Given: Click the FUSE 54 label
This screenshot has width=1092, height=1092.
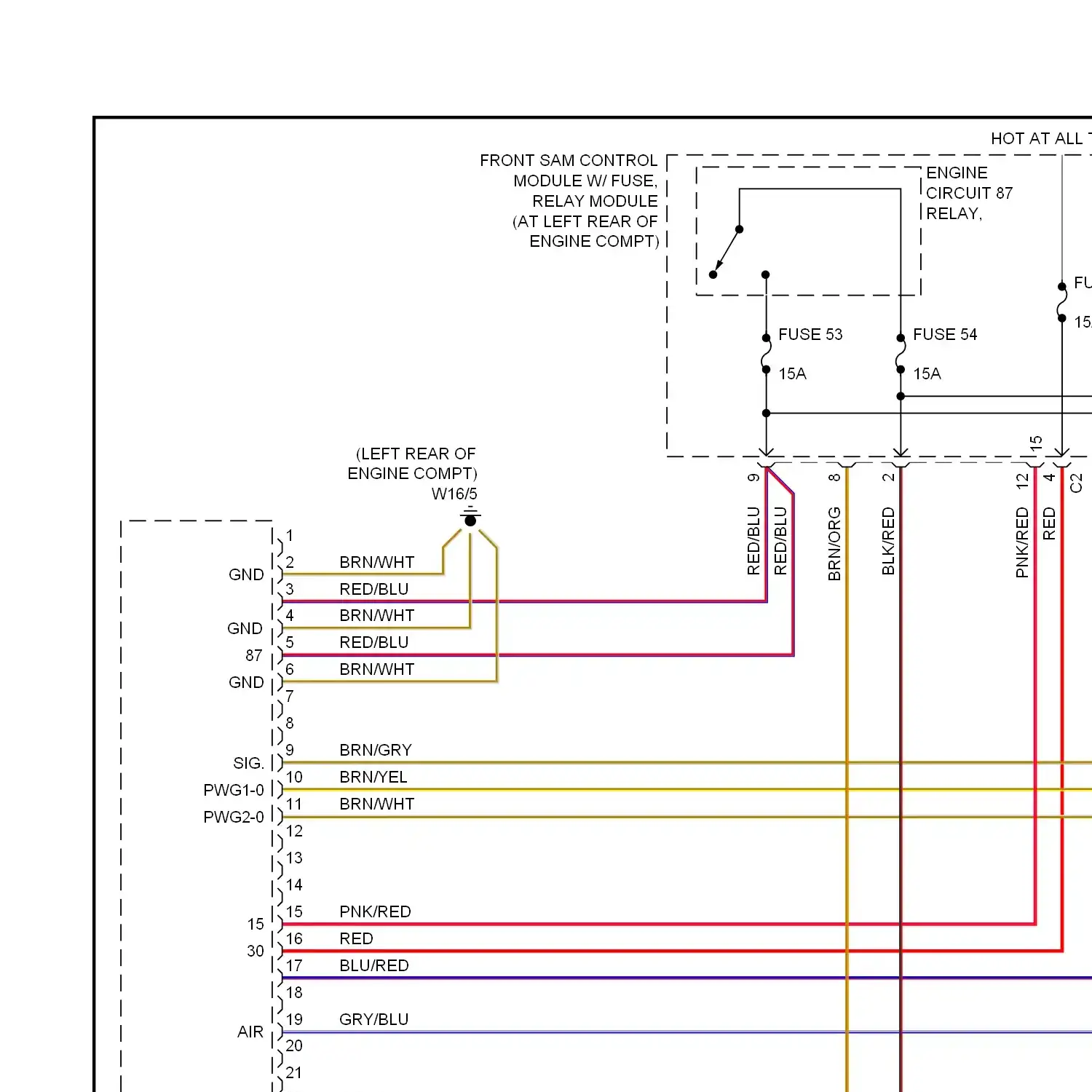Looking at the screenshot, I should pyautogui.click(x=945, y=334).
